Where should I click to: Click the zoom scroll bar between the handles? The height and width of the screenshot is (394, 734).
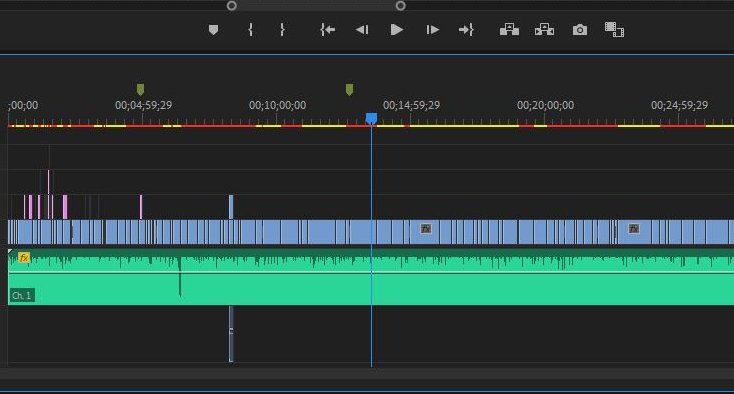[x=316, y=6]
